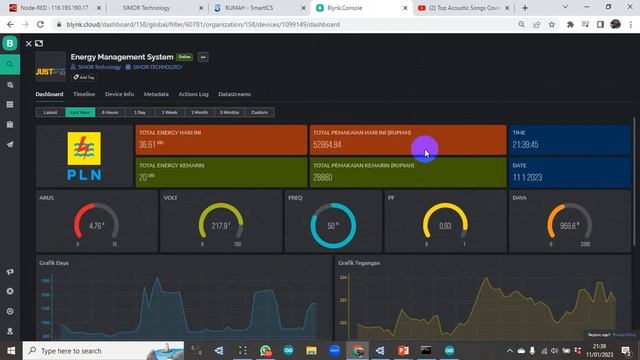Select the 1 Week time range

[170, 112]
